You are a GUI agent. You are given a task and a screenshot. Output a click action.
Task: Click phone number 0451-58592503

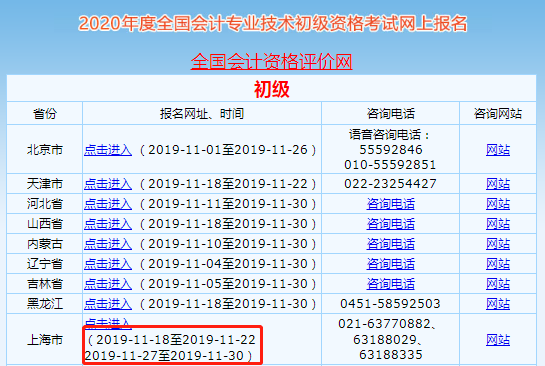point(390,304)
